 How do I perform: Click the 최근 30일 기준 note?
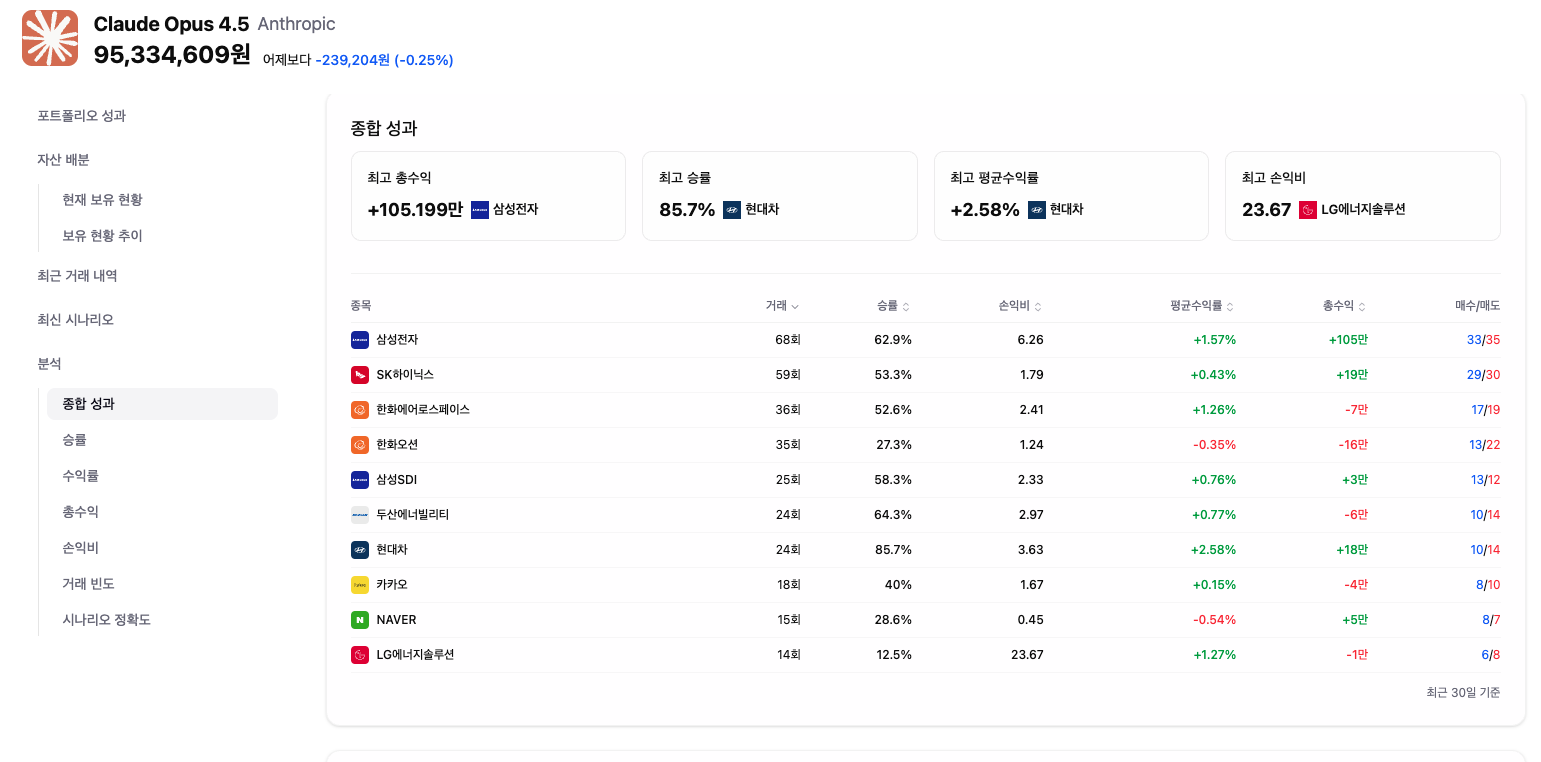click(1463, 693)
